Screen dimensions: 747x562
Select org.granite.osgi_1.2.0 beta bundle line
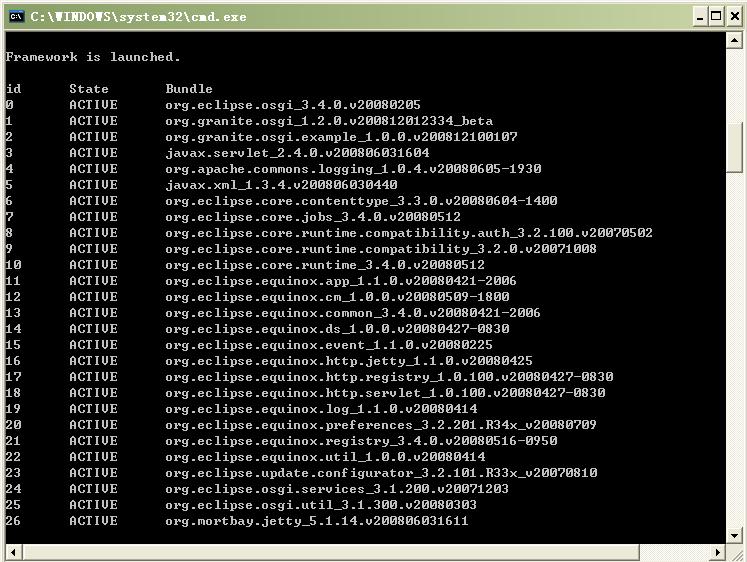pyautogui.click(x=329, y=121)
